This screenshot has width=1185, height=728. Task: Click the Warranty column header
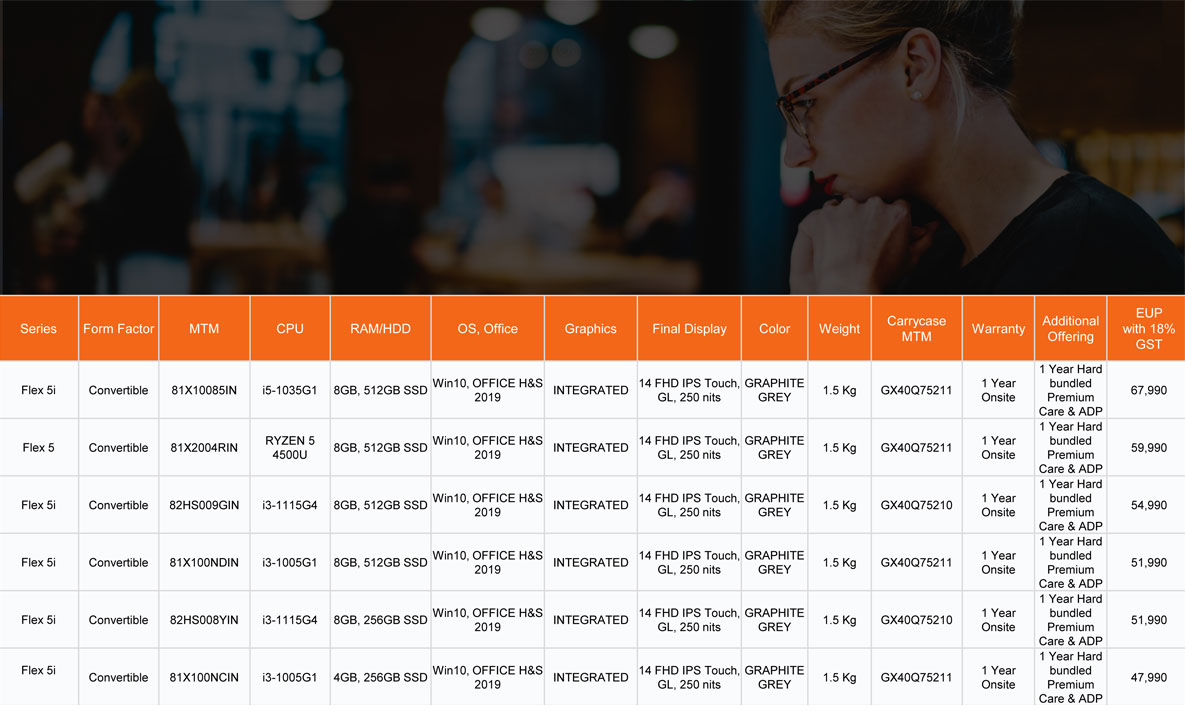click(x=998, y=328)
